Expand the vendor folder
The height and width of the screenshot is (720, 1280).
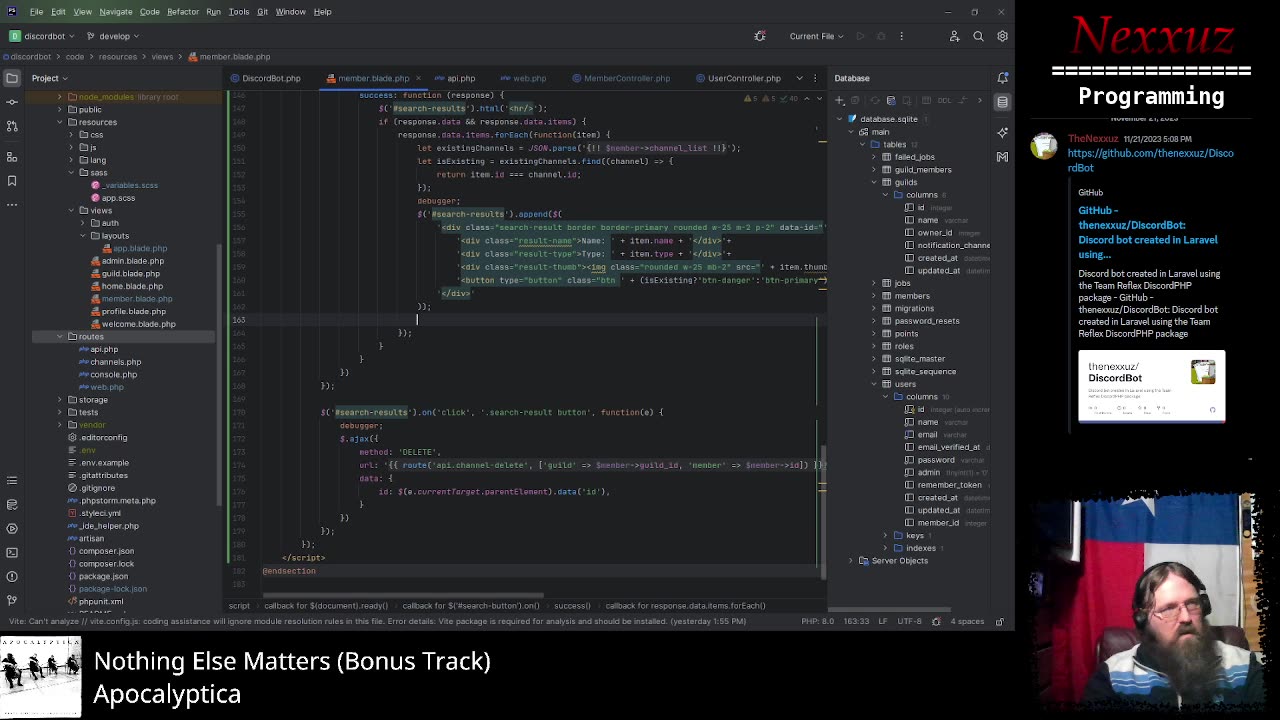click(x=59, y=425)
